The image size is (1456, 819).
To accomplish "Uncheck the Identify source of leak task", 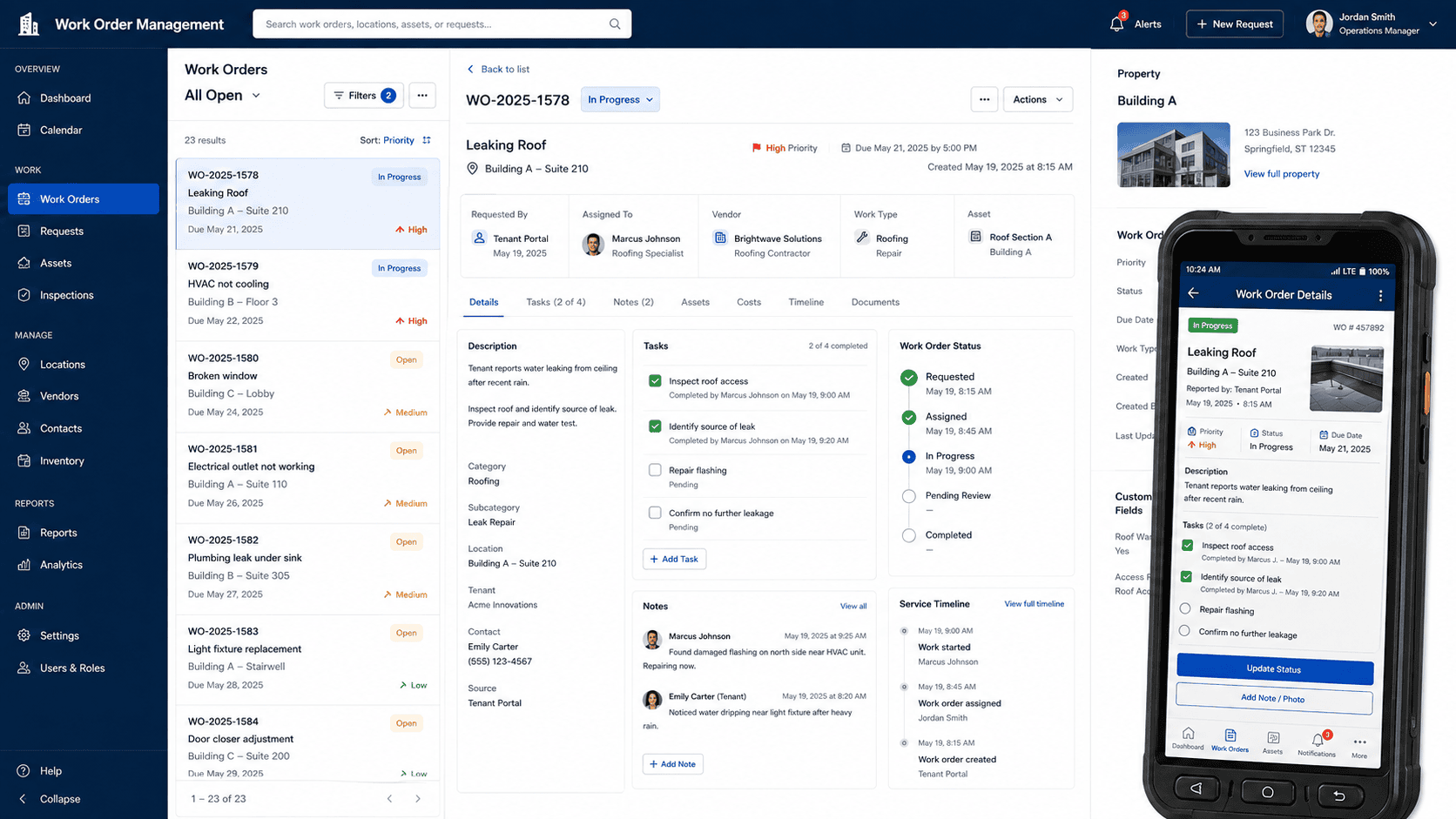I will pos(655,426).
